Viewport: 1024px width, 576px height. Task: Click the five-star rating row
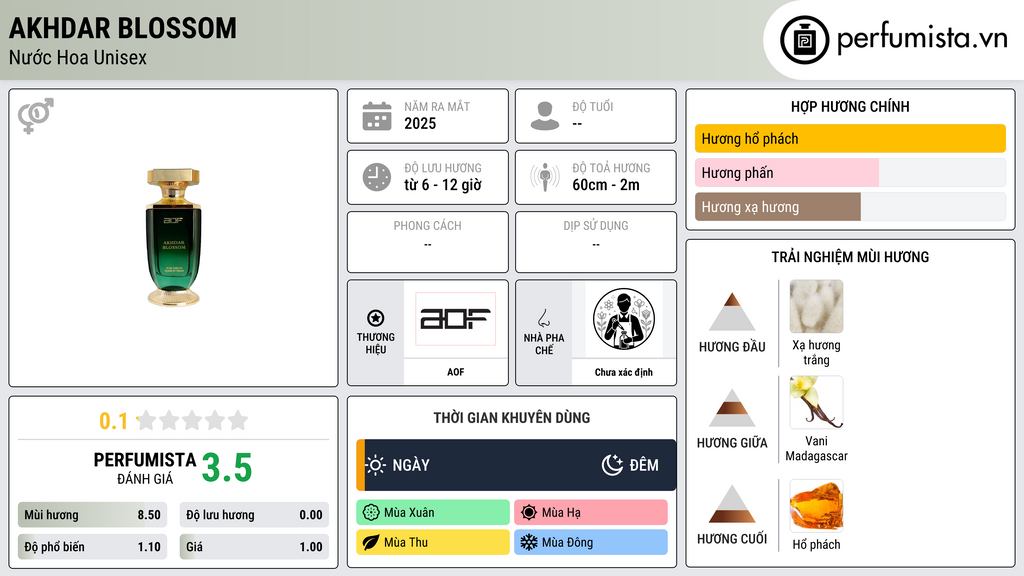(192, 420)
